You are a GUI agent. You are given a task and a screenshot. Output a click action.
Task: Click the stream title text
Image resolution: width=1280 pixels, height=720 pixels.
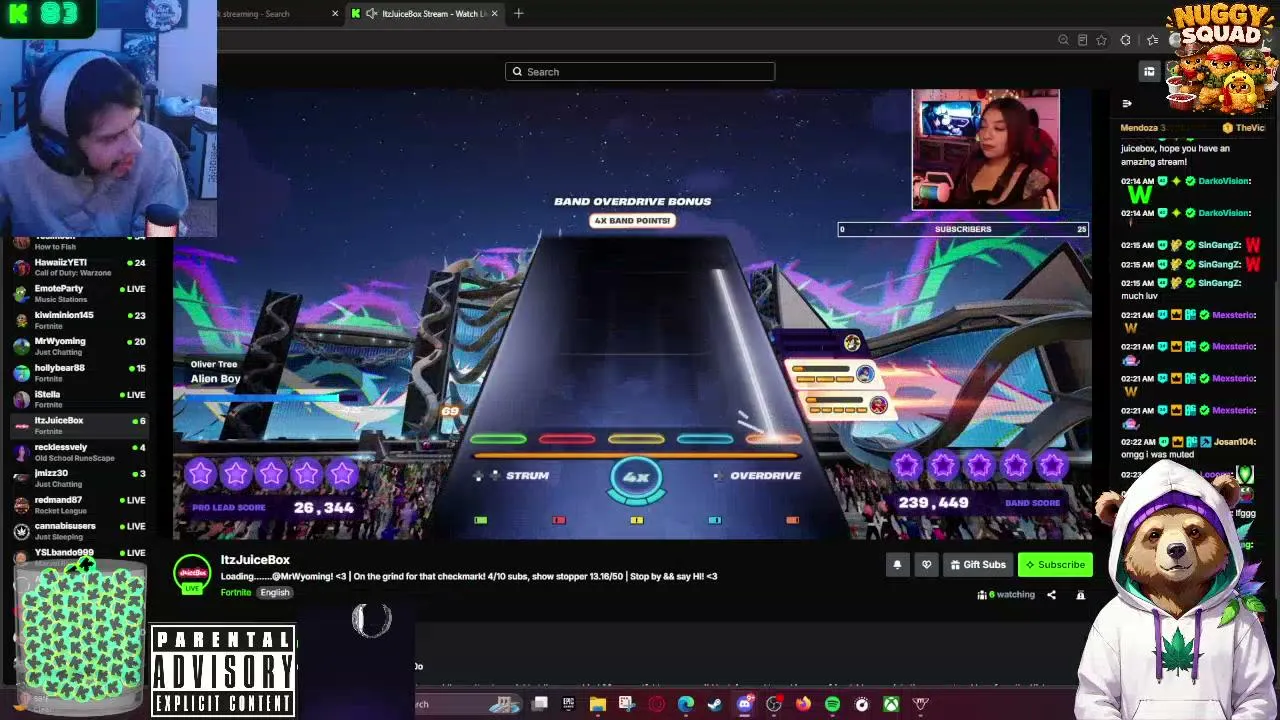tap(469, 576)
